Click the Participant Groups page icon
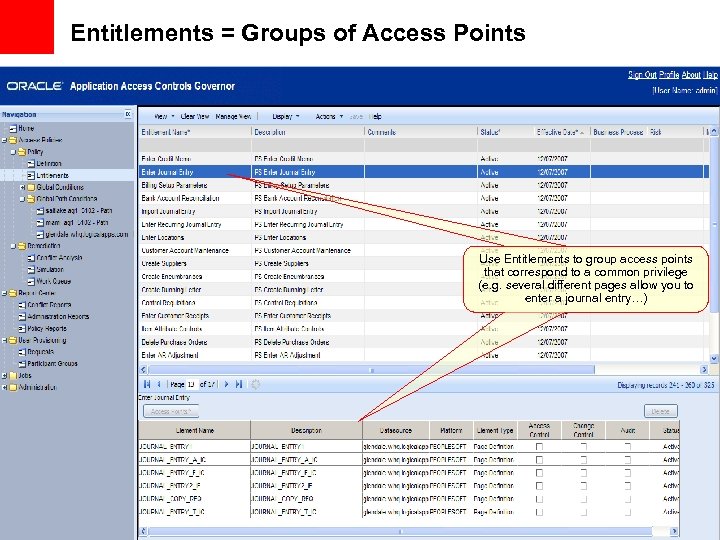The image size is (720, 540). pos(22,364)
